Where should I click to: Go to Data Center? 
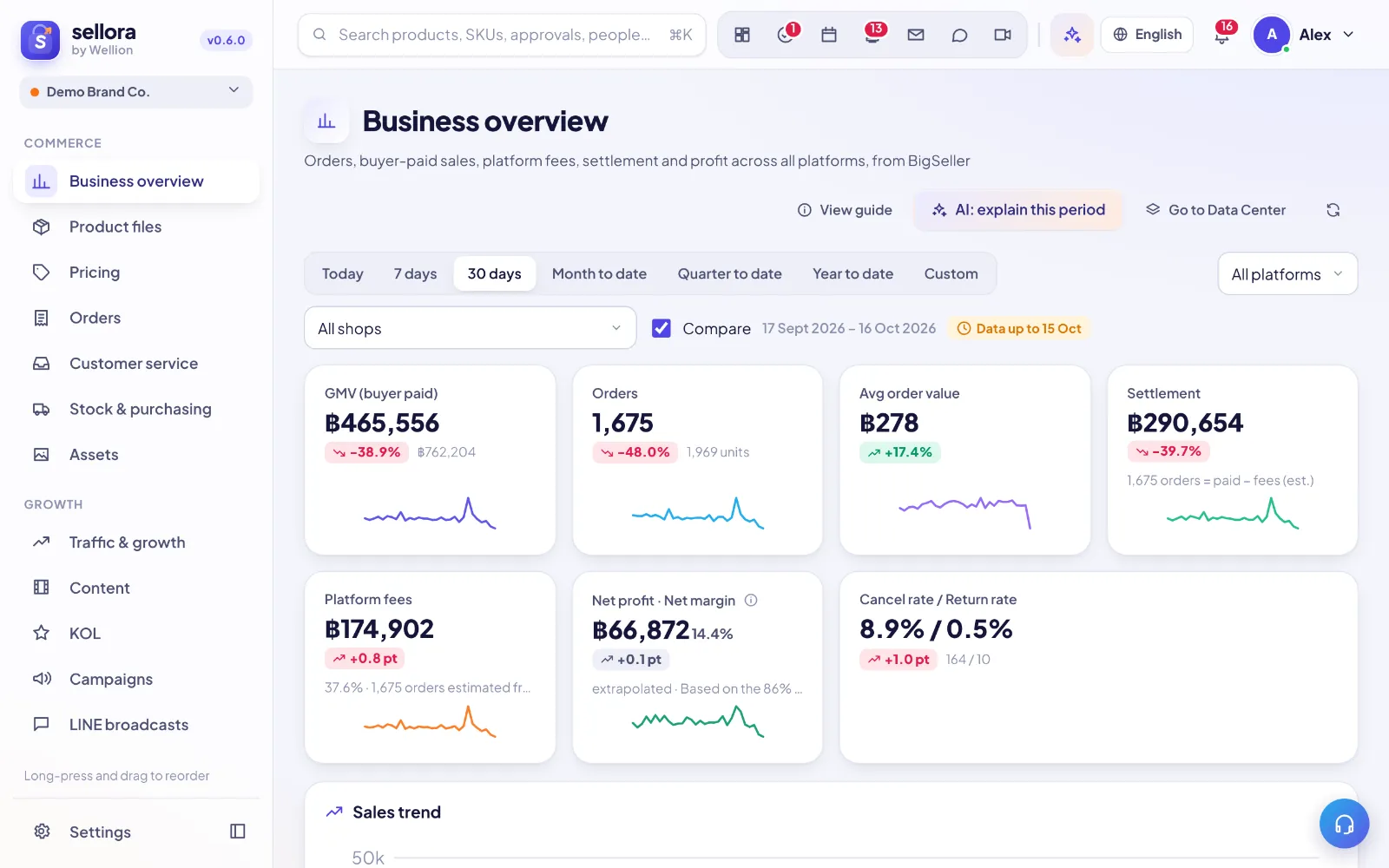pos(1215,210)
